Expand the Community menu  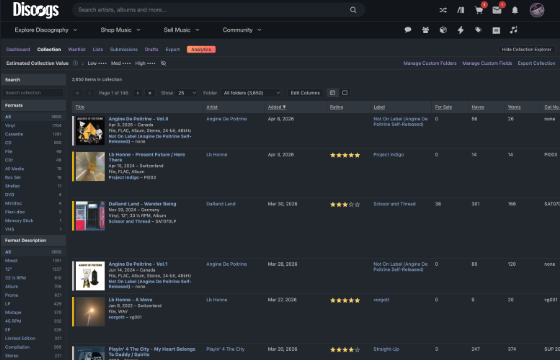point(242,30)
